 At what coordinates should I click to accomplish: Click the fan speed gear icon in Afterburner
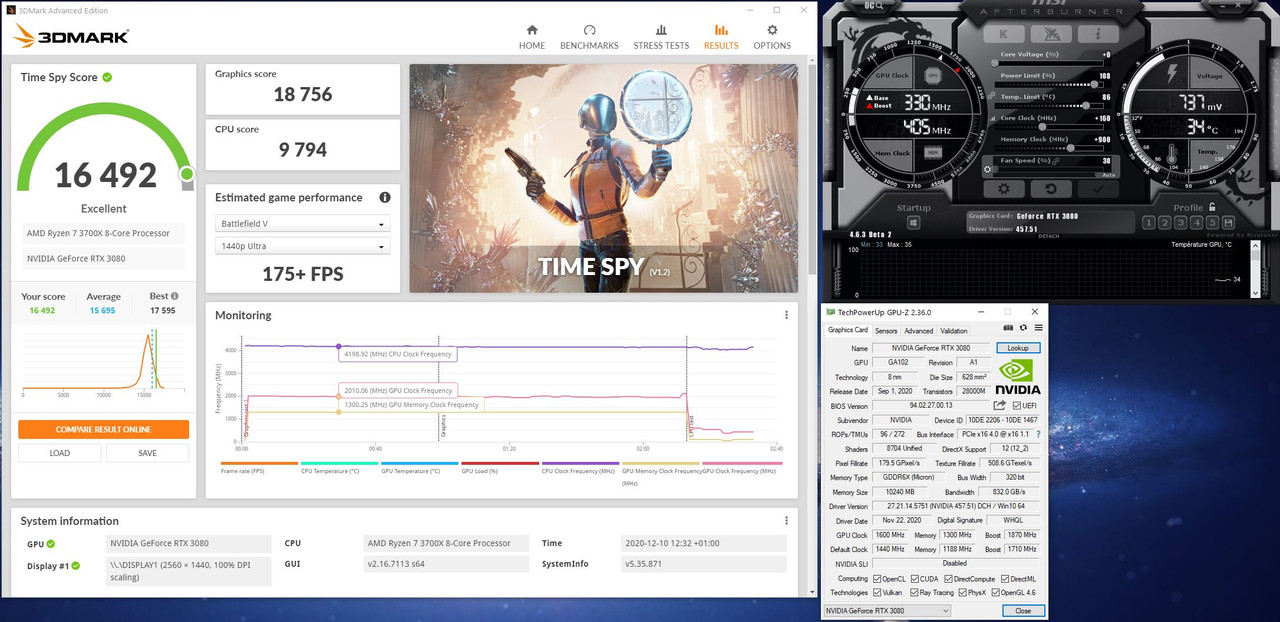989,169
